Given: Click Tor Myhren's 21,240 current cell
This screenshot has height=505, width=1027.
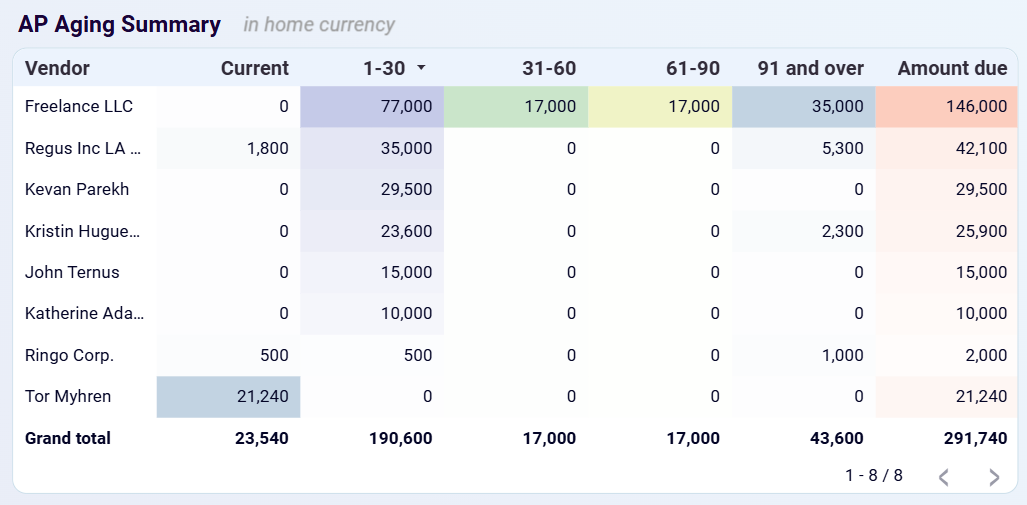Looking at the screenshot, I should (229, 396).
